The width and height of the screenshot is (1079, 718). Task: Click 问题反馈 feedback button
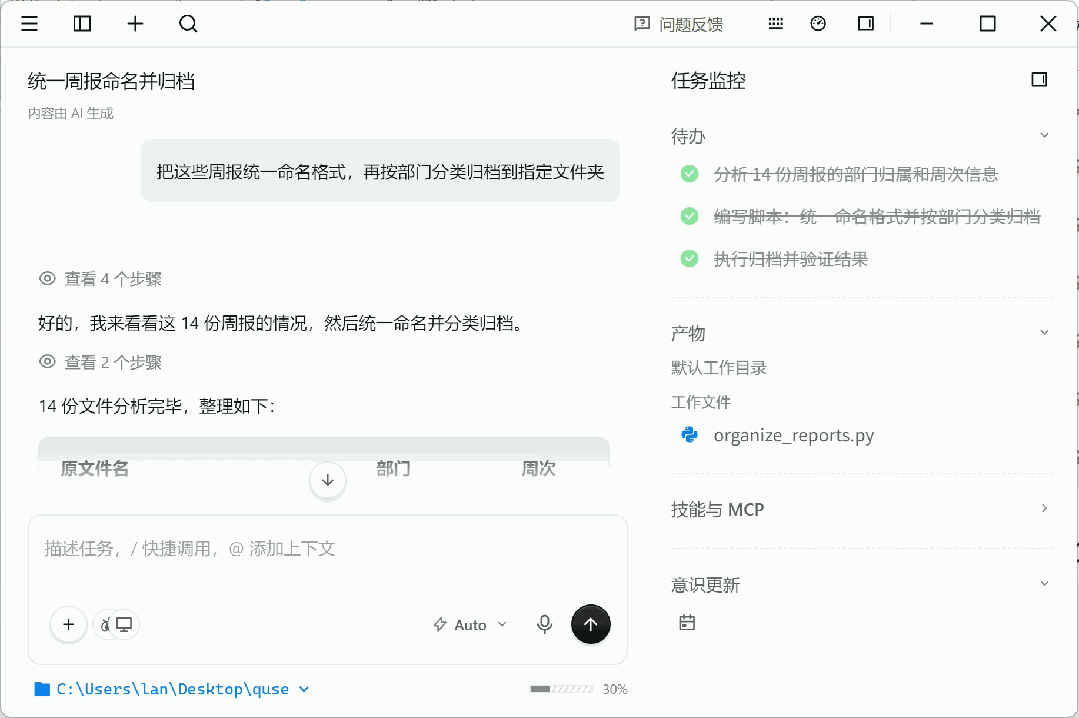click(x=679, y=25)
